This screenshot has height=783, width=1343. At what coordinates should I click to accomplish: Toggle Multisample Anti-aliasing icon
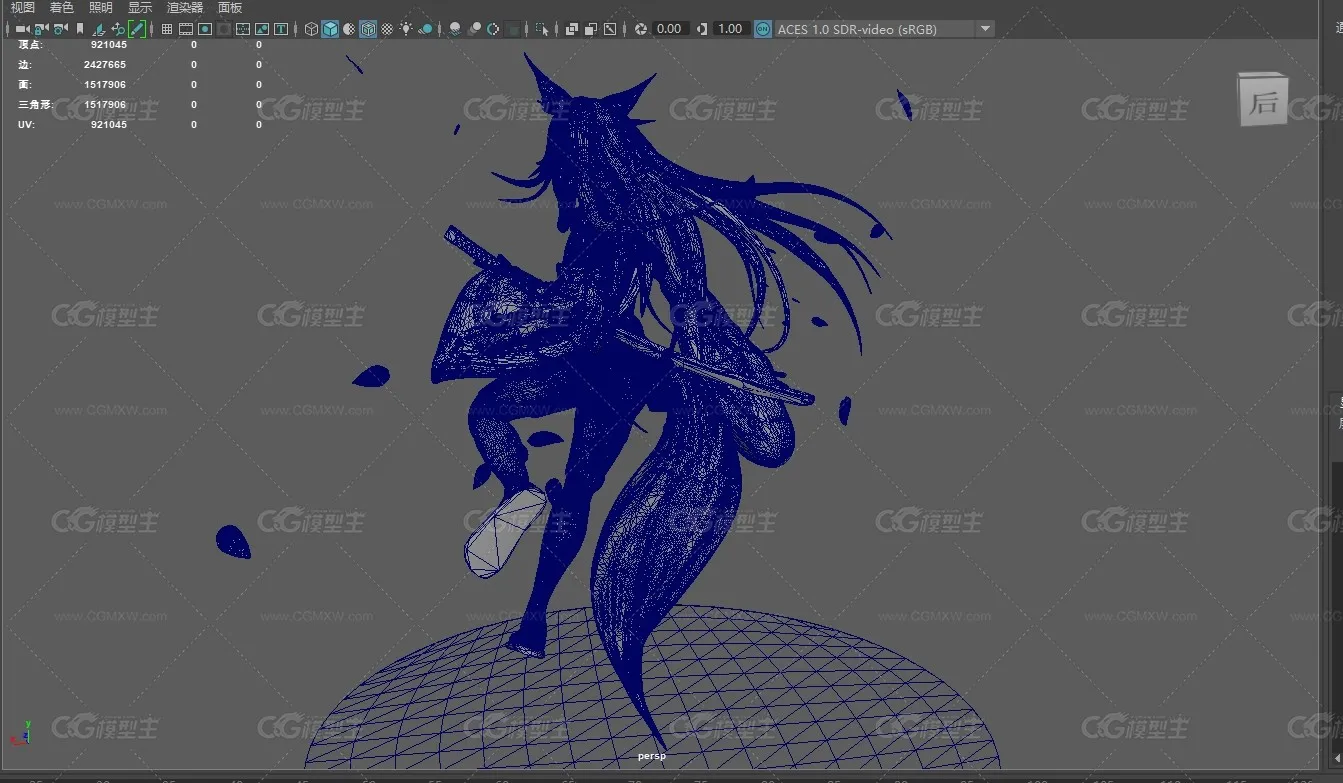coord(493,29)
